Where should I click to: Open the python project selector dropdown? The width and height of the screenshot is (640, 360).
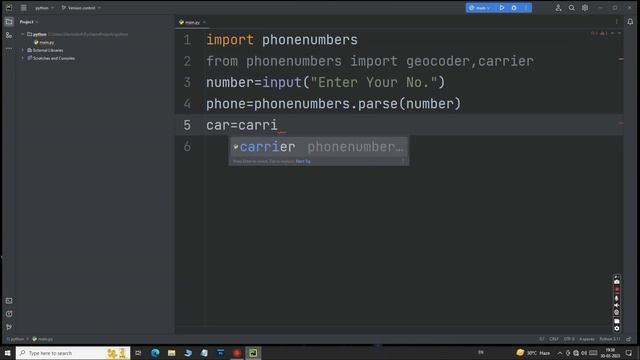coord(44,8)
